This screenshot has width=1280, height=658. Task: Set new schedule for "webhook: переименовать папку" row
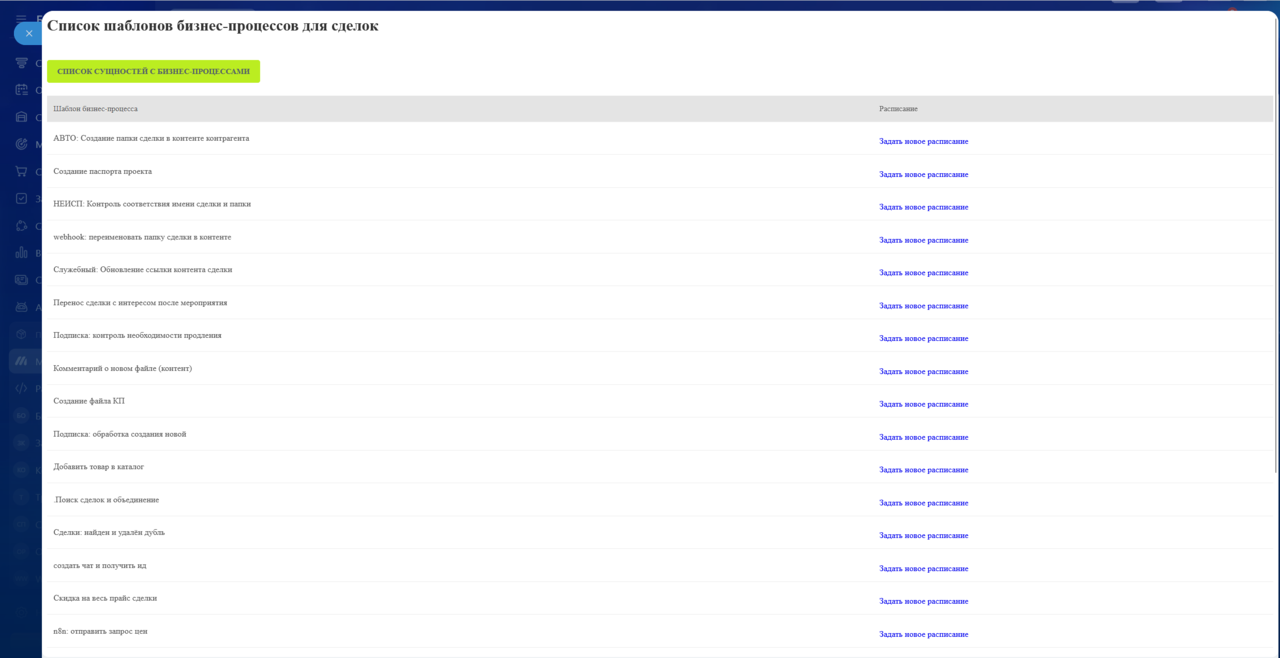[923, 240]
